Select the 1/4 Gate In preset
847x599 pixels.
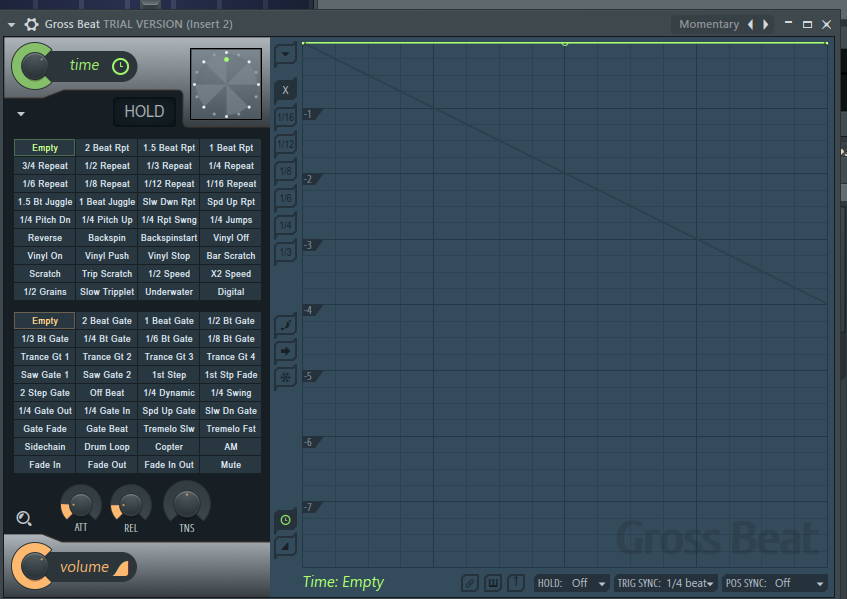(107, 411)
